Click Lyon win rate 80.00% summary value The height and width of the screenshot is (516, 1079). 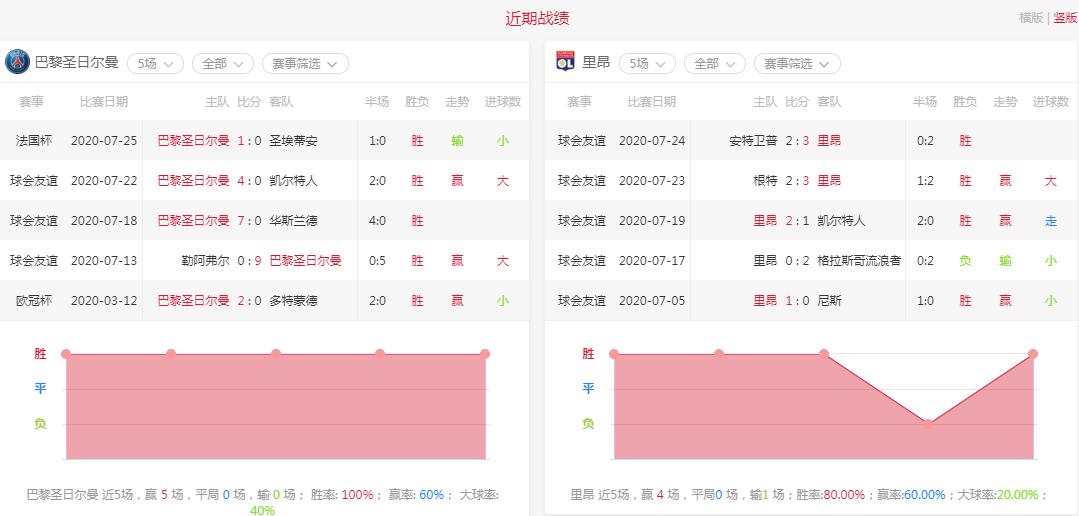point(844,495)
